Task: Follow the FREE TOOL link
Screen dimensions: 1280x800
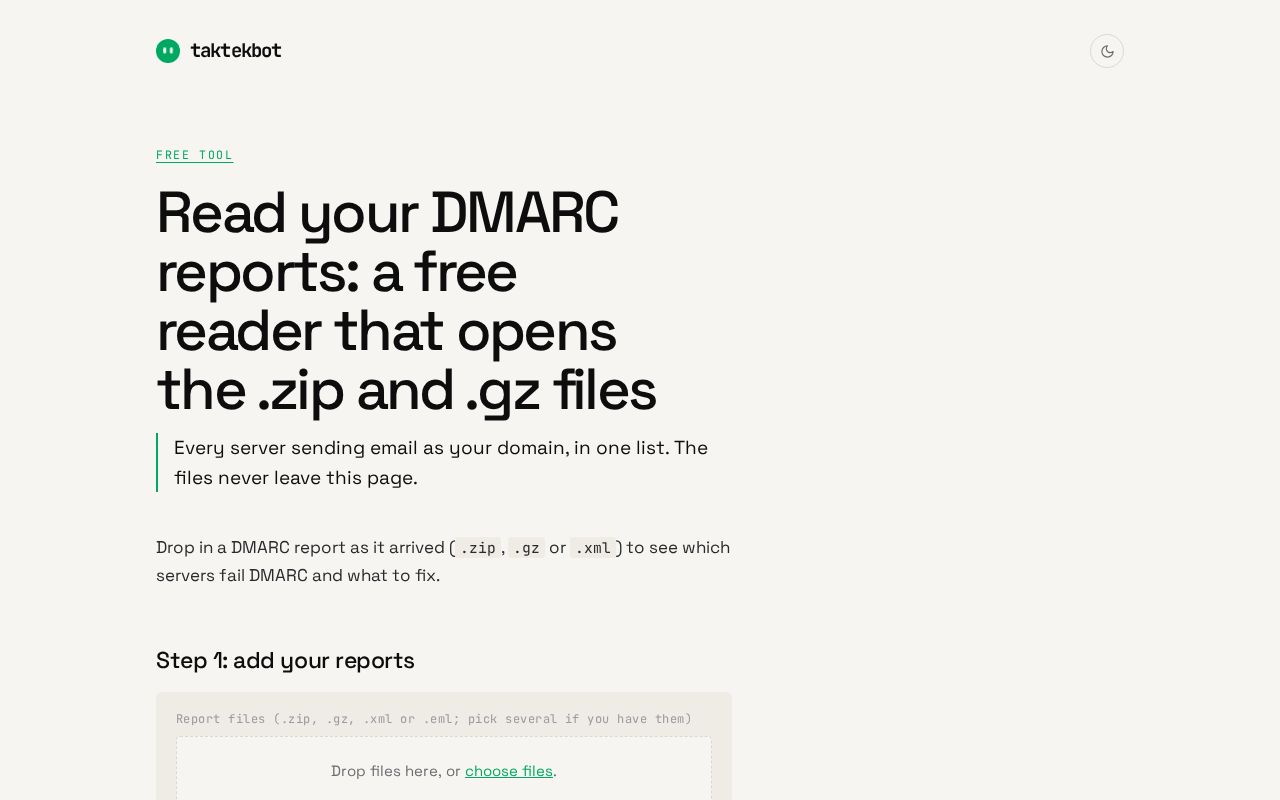Action: point(195,155)
